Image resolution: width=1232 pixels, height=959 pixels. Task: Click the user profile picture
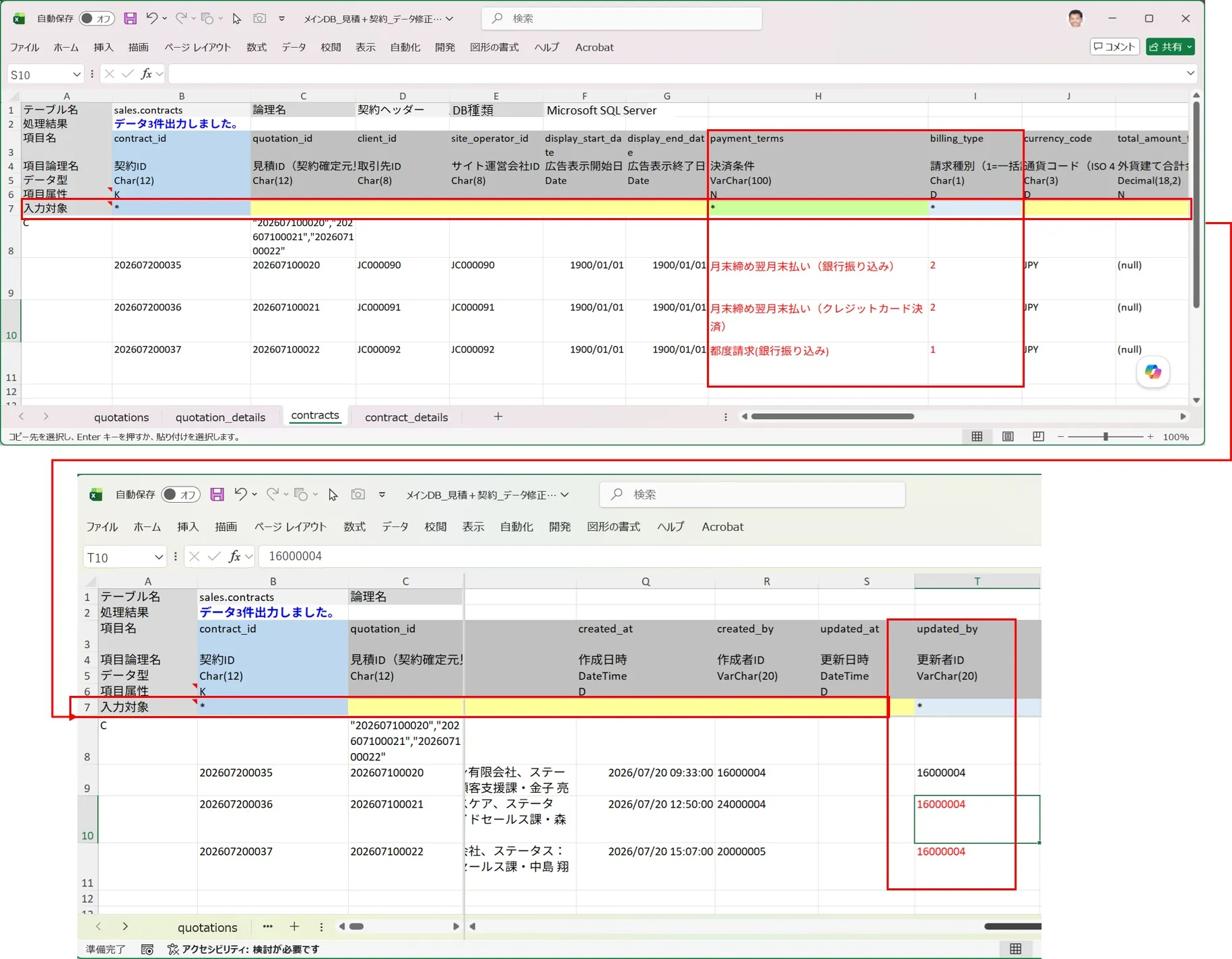point(1076,18)
